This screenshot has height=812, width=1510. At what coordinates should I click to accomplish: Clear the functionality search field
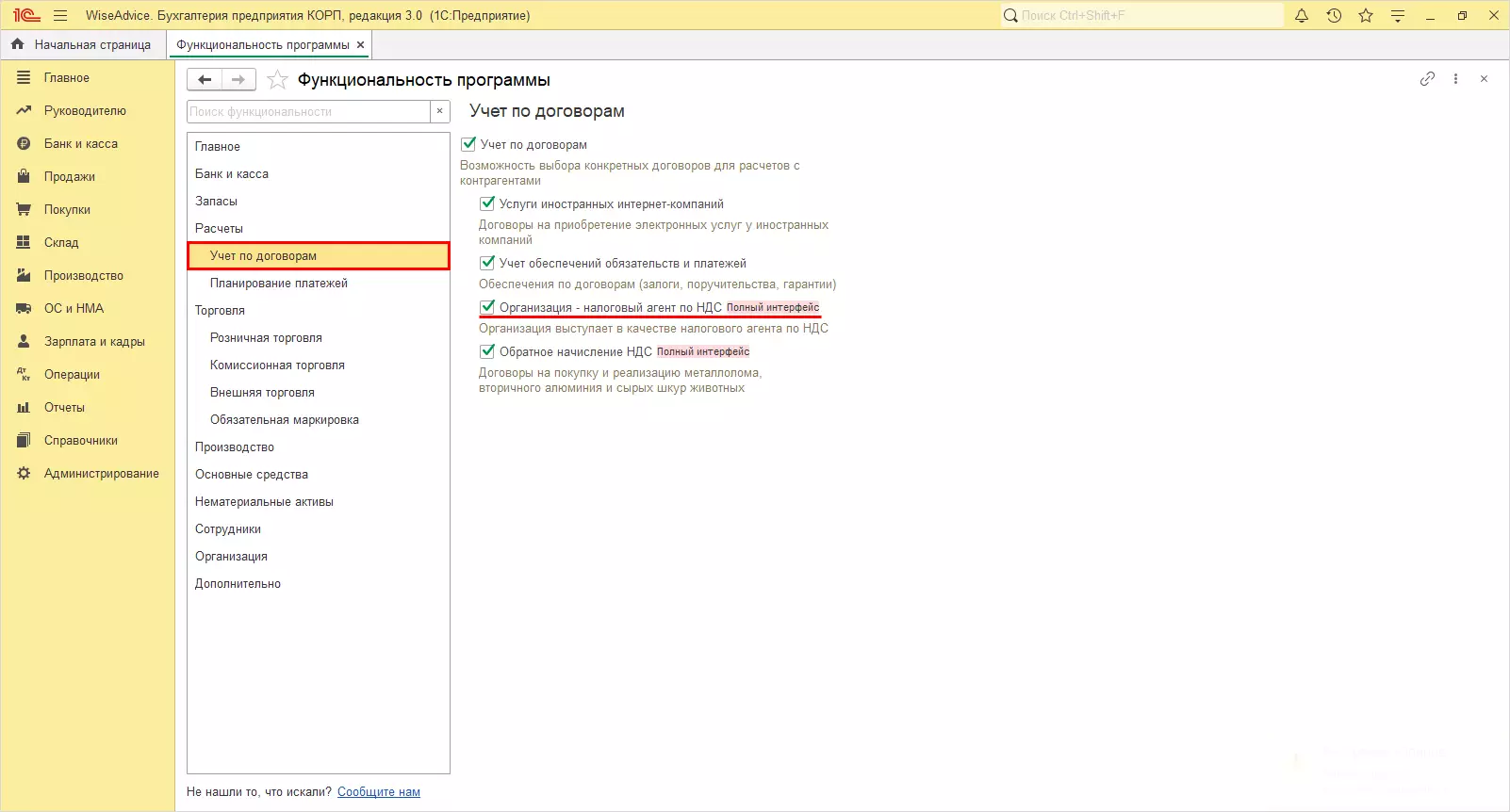439,111
